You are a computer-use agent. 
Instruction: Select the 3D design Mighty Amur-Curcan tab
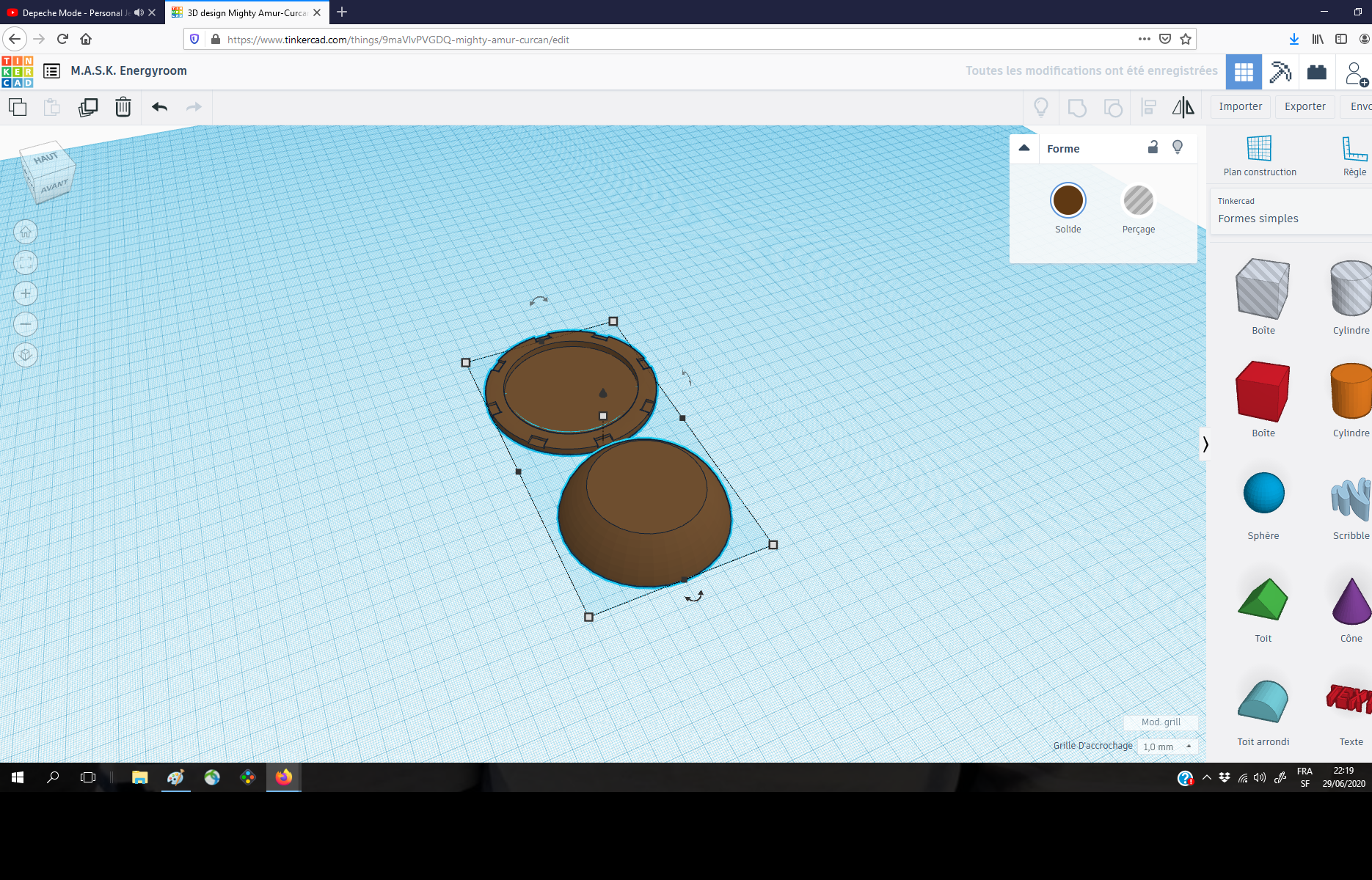tap(247, 12)
